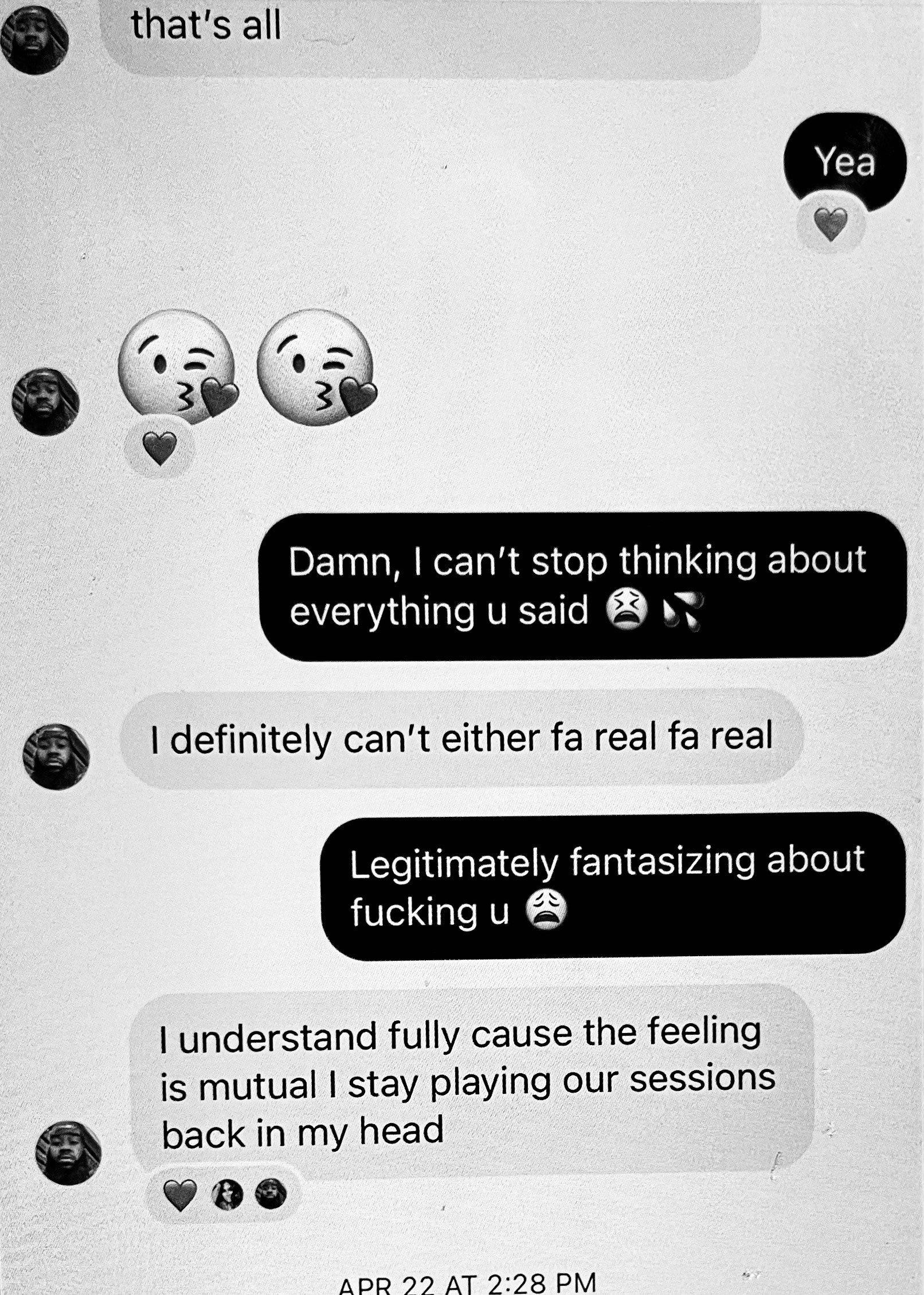Tap the second kissing face emoji
The image size is (924, 1295).
pos(317,366)
